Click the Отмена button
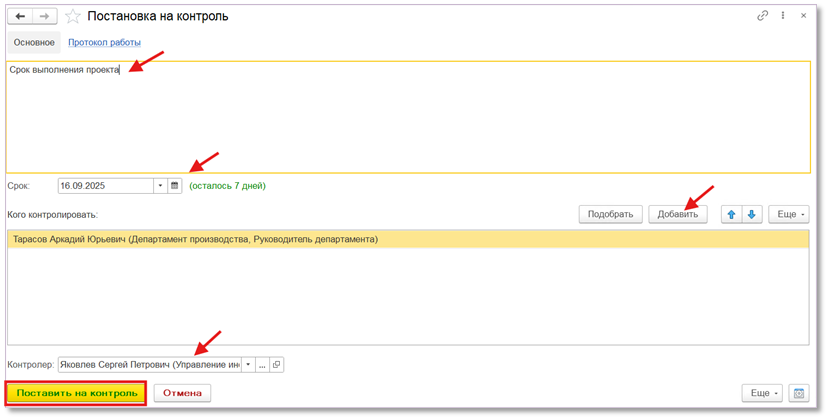Viewport: 828px width, 419px height. pyautogui.click(x=182, y=393)
